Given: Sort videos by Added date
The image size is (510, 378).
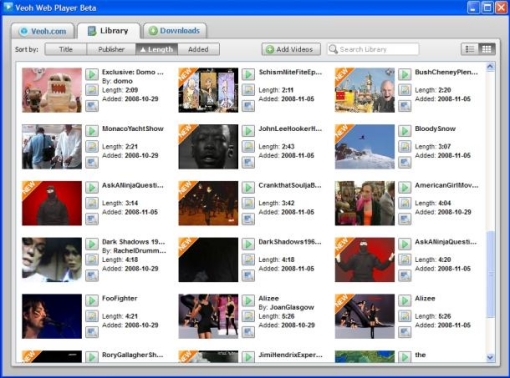Looking at the screenshot, I should coord(198,49).
